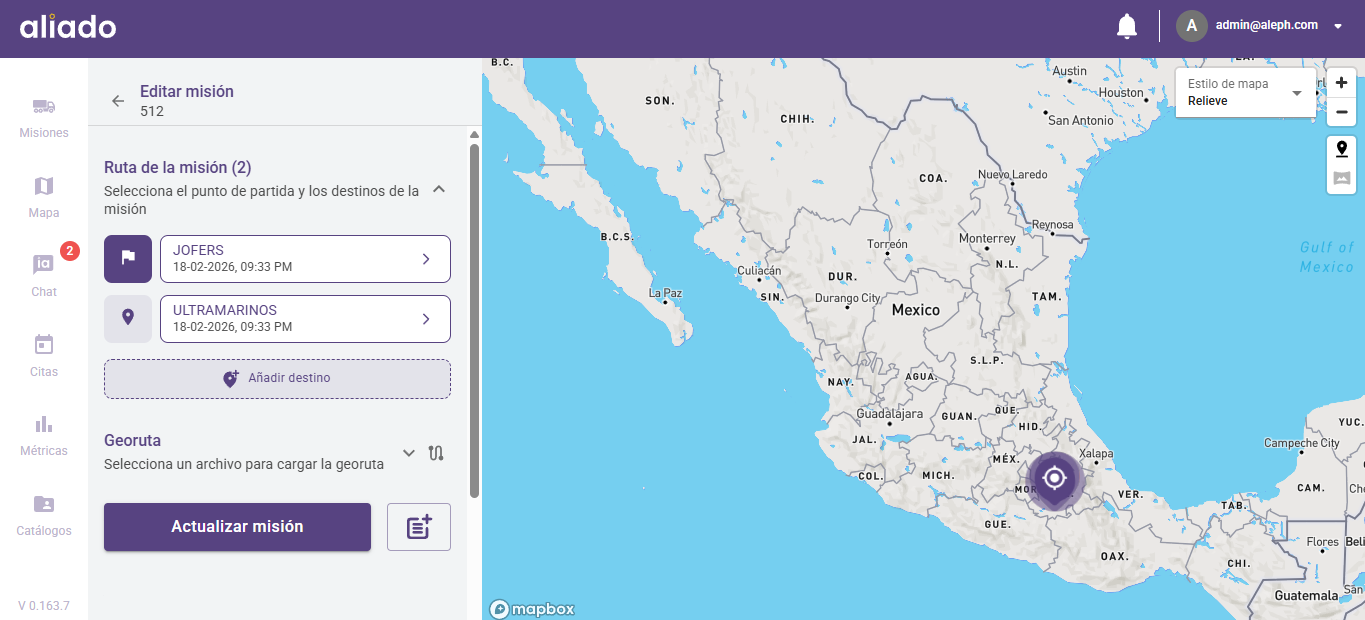
Task: Click the add note icon button
Action: click(x=418, y=527)
